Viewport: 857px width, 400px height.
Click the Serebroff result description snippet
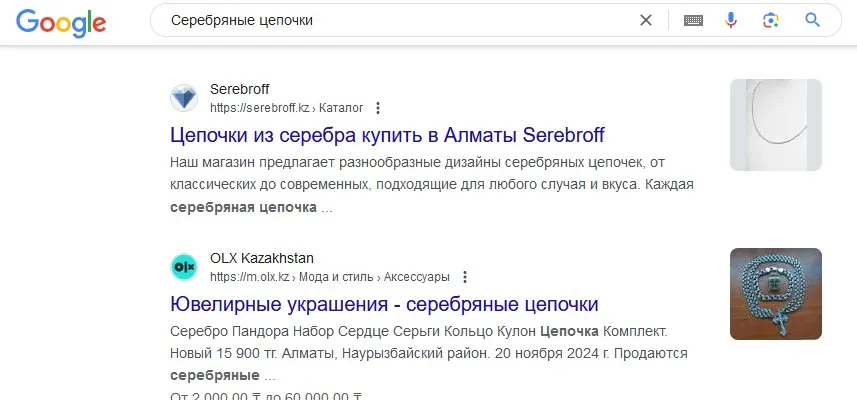432,185
